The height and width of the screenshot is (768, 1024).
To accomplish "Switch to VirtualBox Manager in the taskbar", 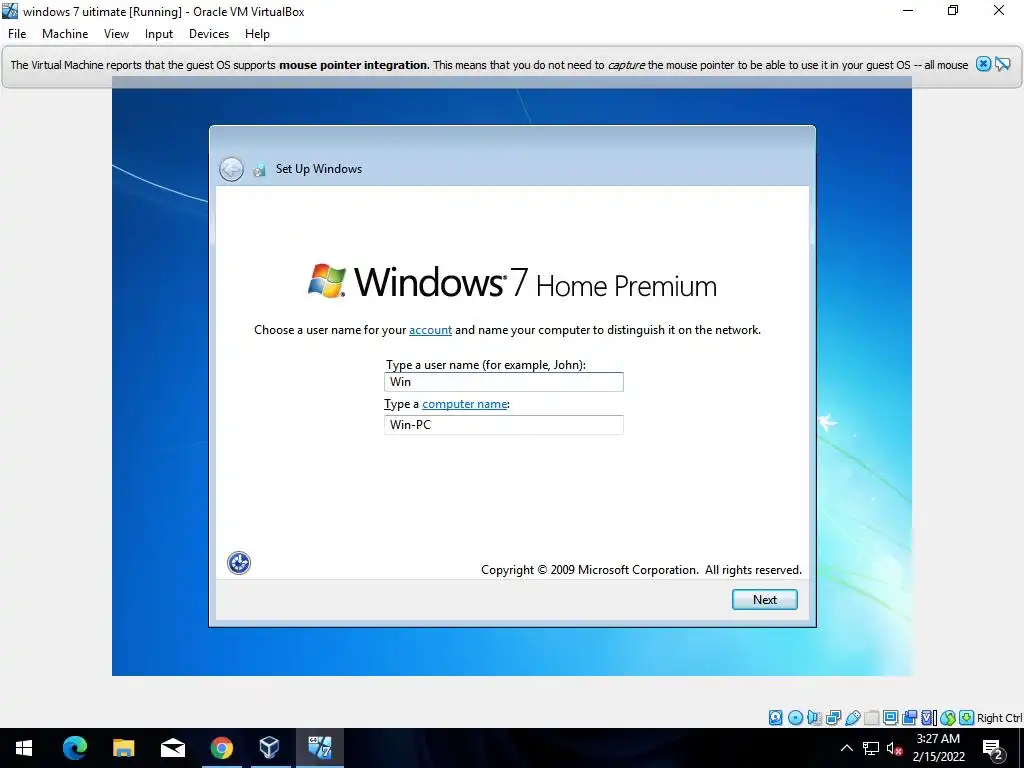I will (x=270, y=748).
